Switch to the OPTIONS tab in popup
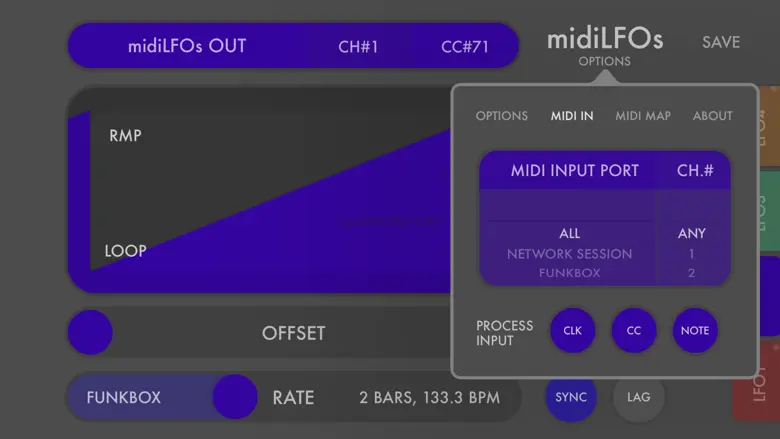Screen dimensions: 780x439 coord(501,116)
